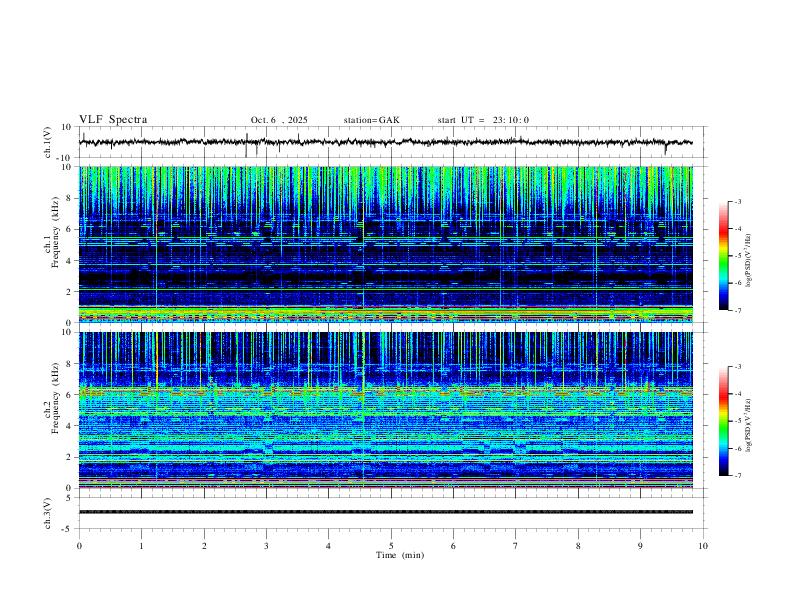
Task: Click the "-7" tick on the upper colorbar
Action: [738, 310]
